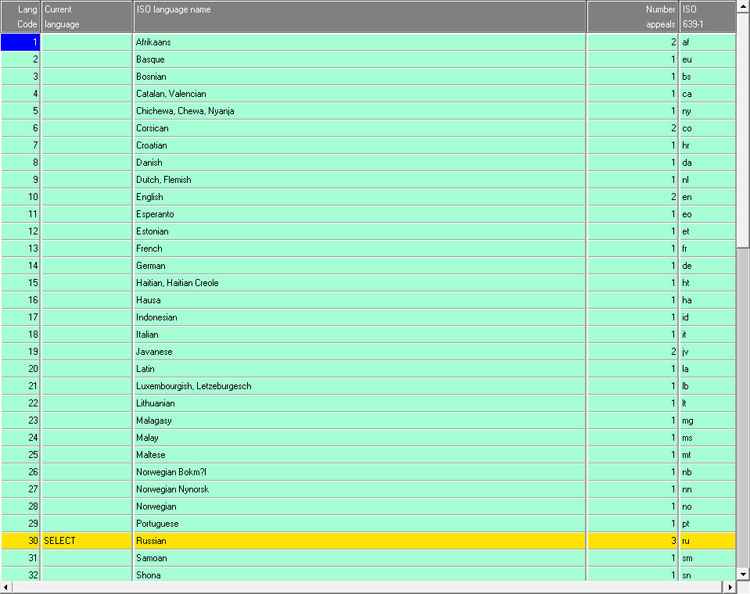The width and height of the screenshot is (750, 594).
Task: Click the horizontal scrollbar left arrow
Action: point(6,587)
